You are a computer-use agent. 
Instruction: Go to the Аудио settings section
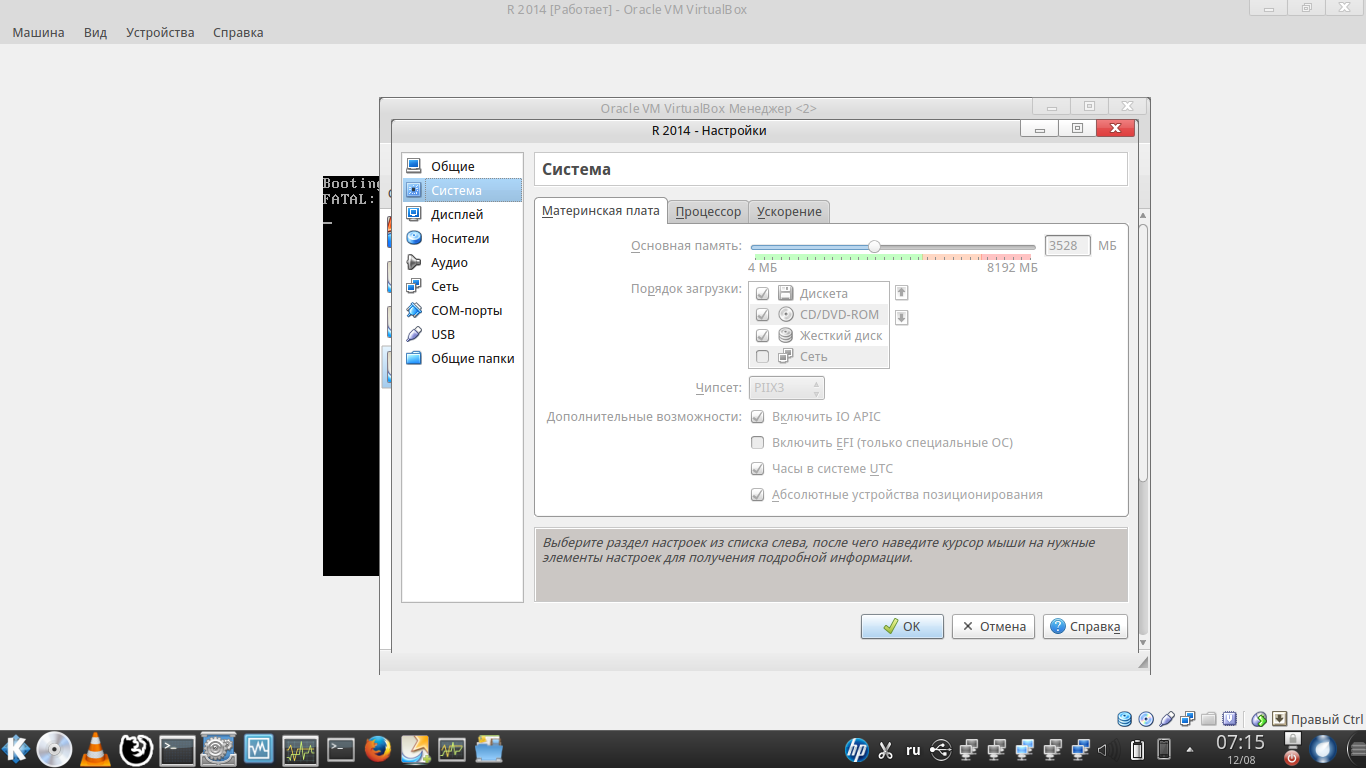coord(449,262)
